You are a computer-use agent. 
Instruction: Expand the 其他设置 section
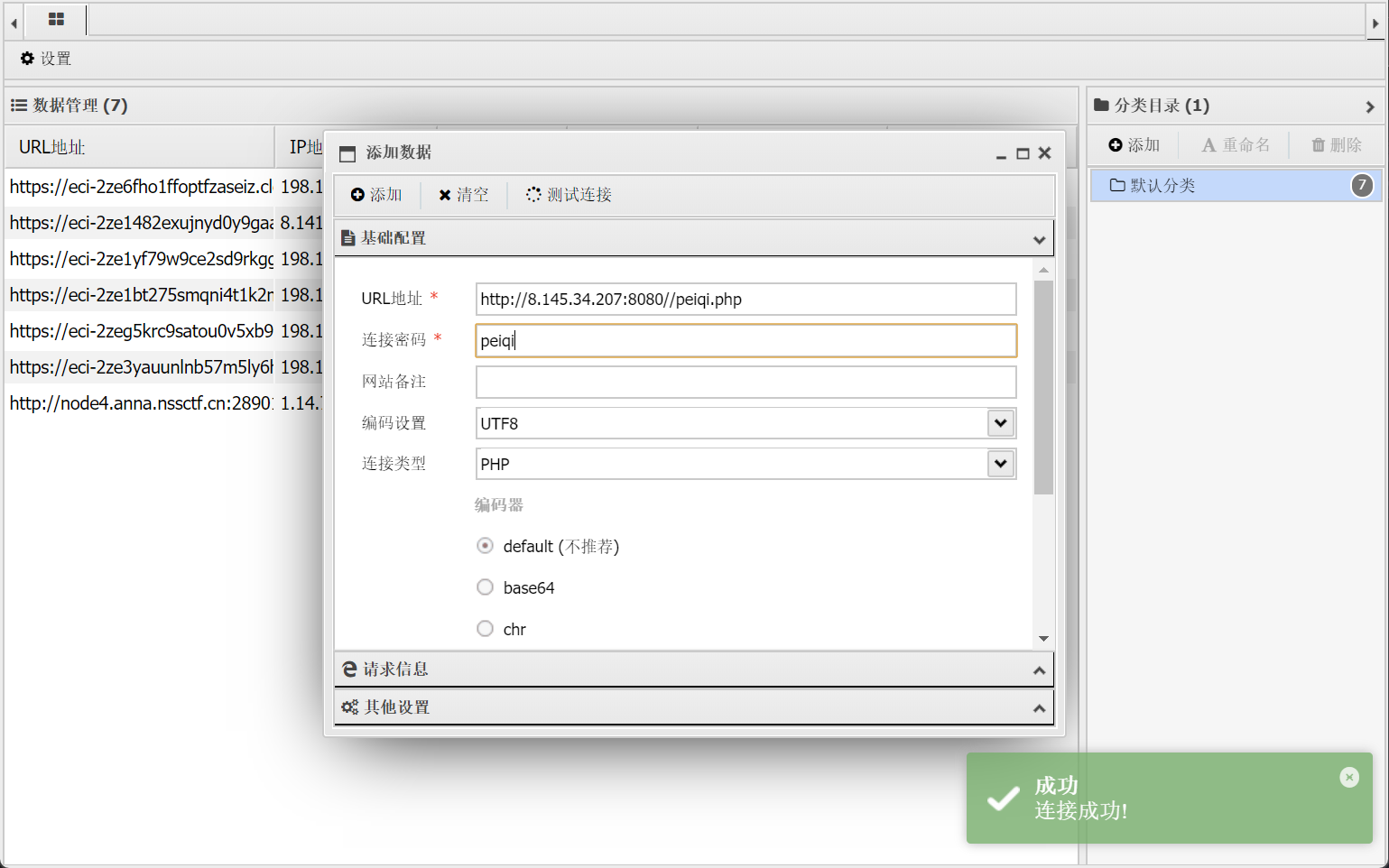pyautogui.click(x=693, y=707)
